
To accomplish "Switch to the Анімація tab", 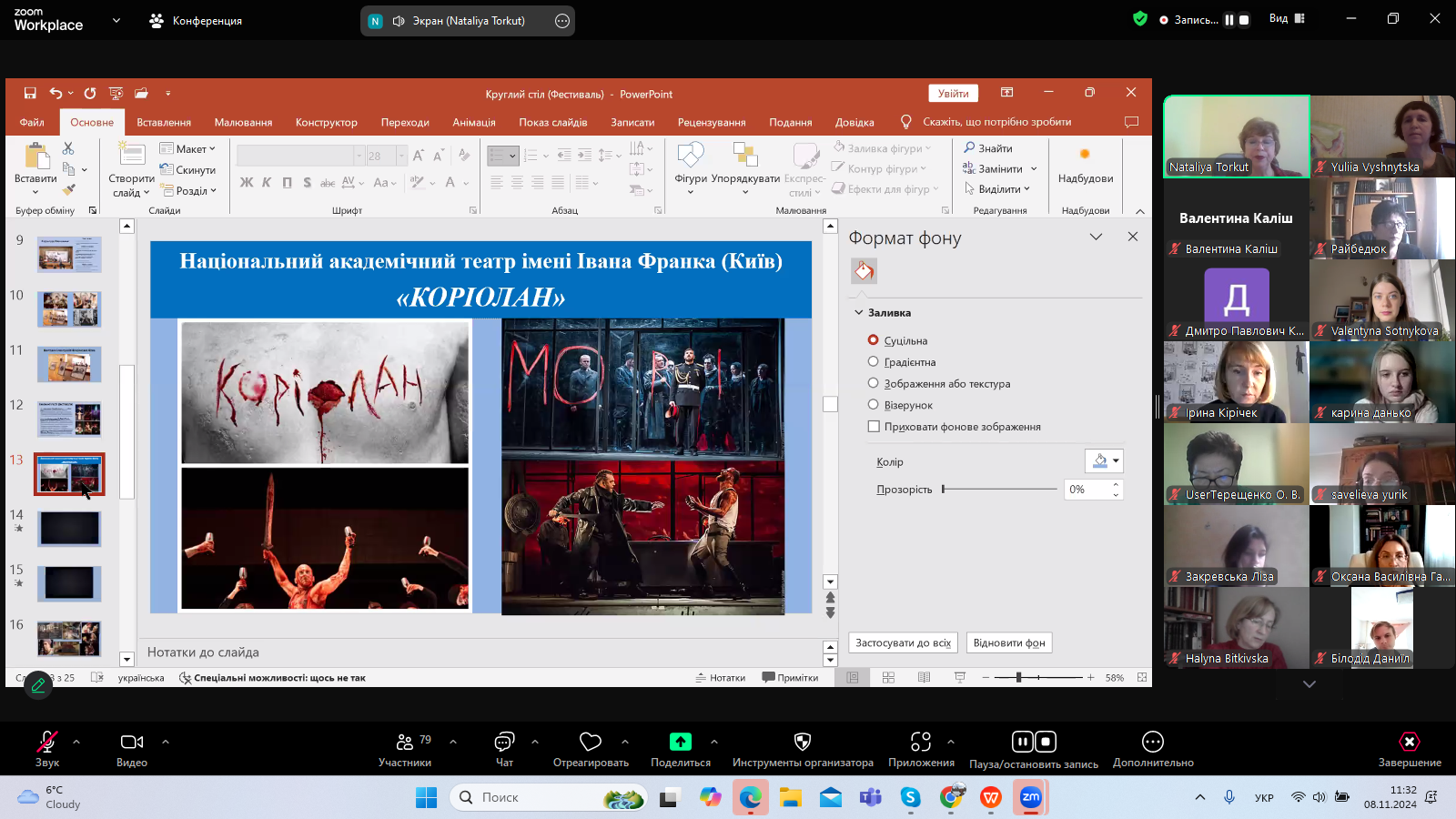I will tap(474, 122).
